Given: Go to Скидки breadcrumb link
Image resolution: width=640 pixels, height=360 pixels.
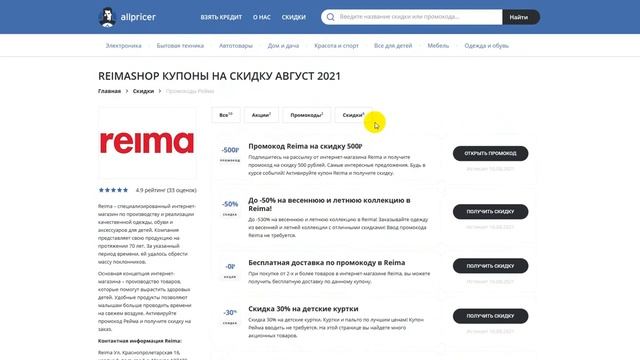Looking at the screenshot, I should [x=143, y=91].
